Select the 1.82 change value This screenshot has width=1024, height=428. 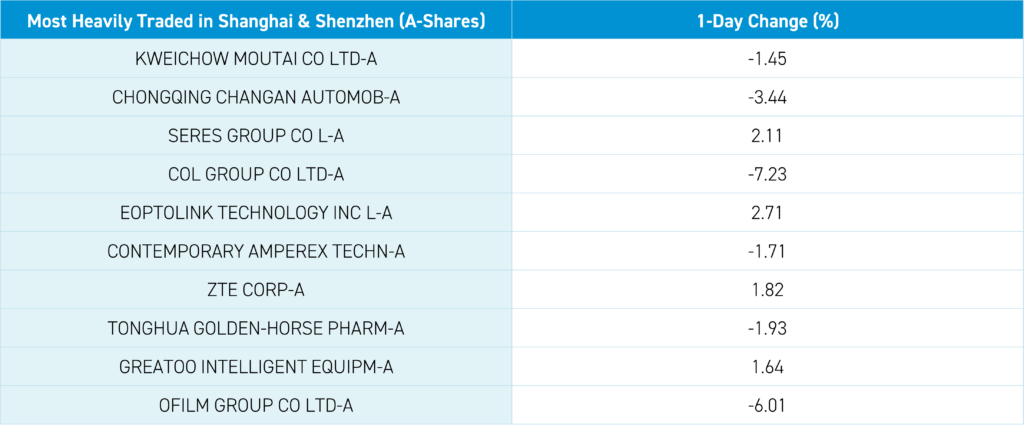(768, 290)
